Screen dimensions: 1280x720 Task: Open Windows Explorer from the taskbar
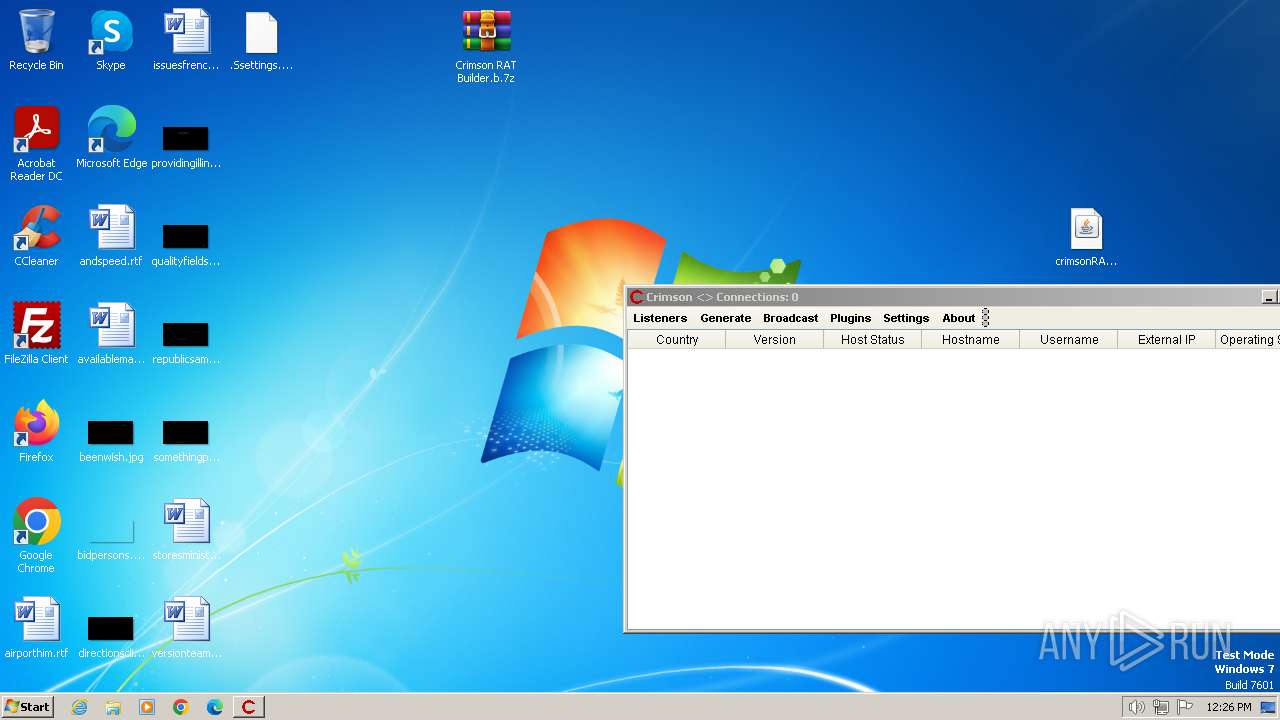click(113, 707)
